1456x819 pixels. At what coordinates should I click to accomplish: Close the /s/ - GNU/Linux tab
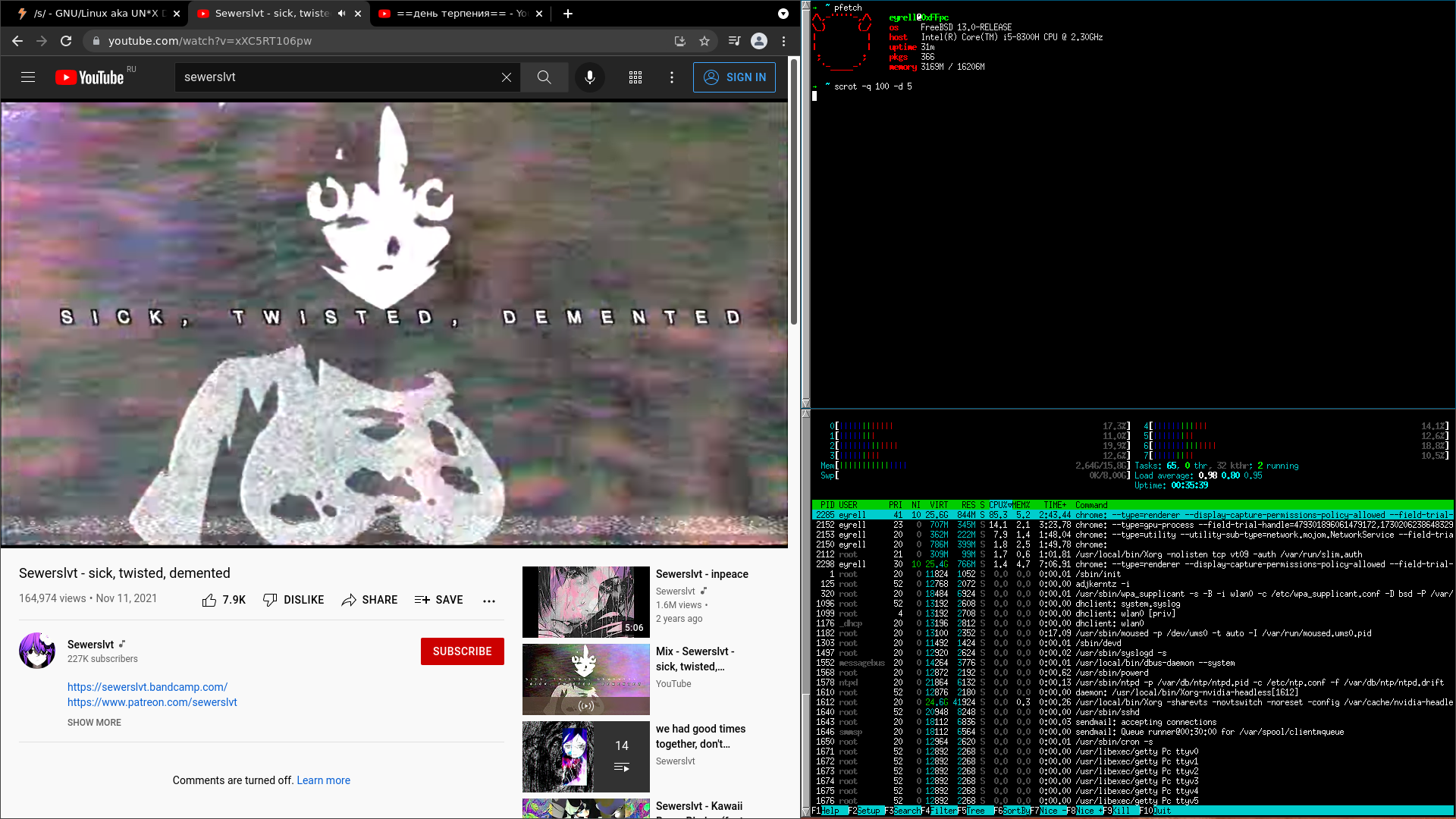pyautogui.click(x=177, y=14)
